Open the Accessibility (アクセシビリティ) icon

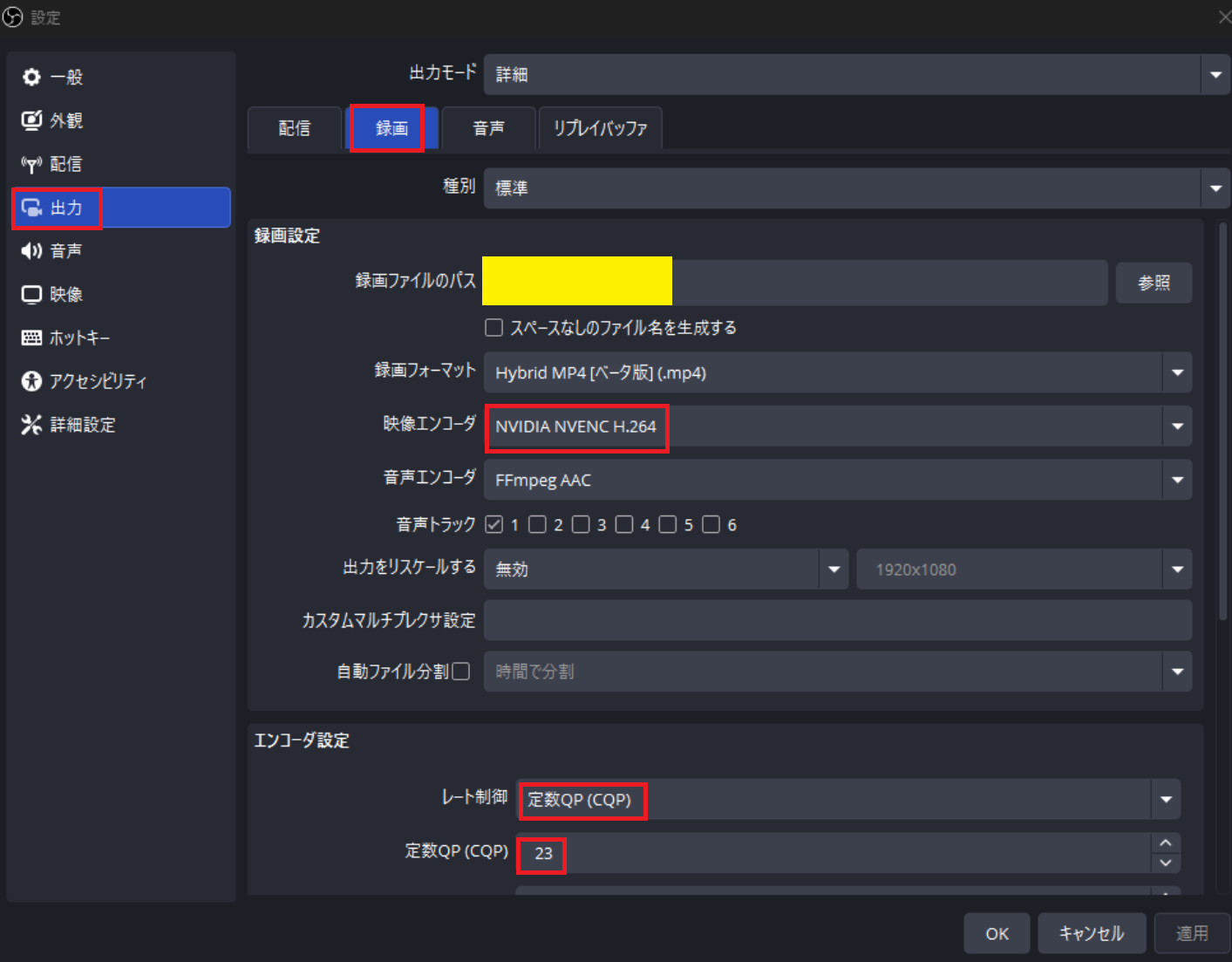coord(31,381)
